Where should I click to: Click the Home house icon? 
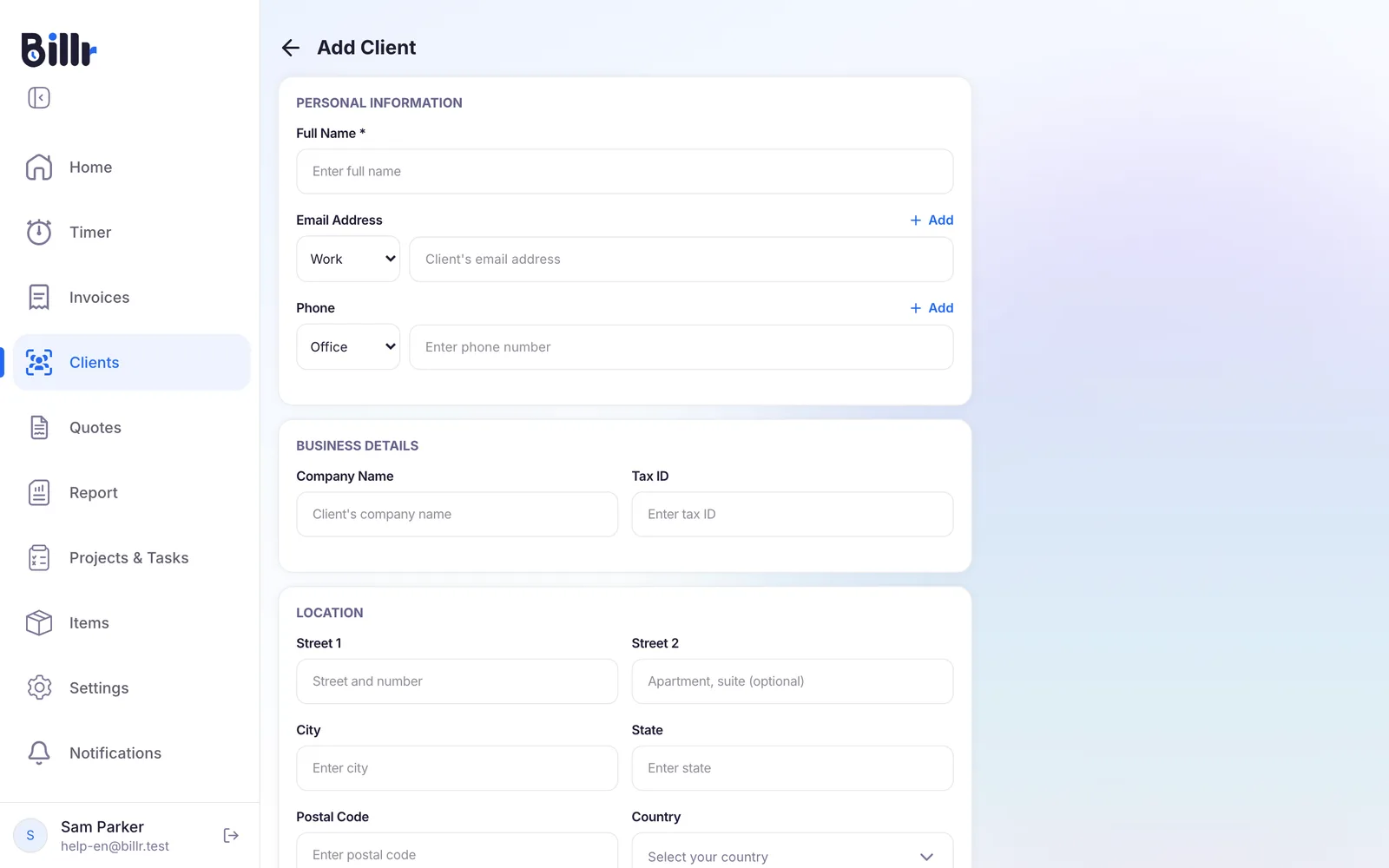39,168
